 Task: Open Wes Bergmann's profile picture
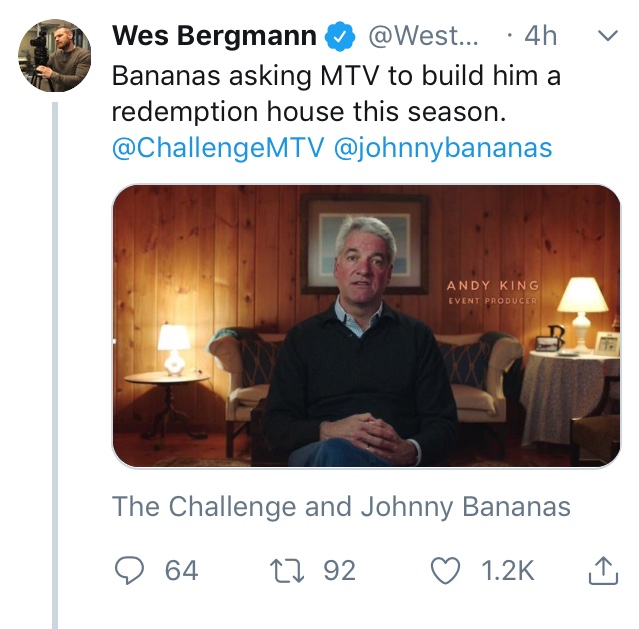(55, 55)
